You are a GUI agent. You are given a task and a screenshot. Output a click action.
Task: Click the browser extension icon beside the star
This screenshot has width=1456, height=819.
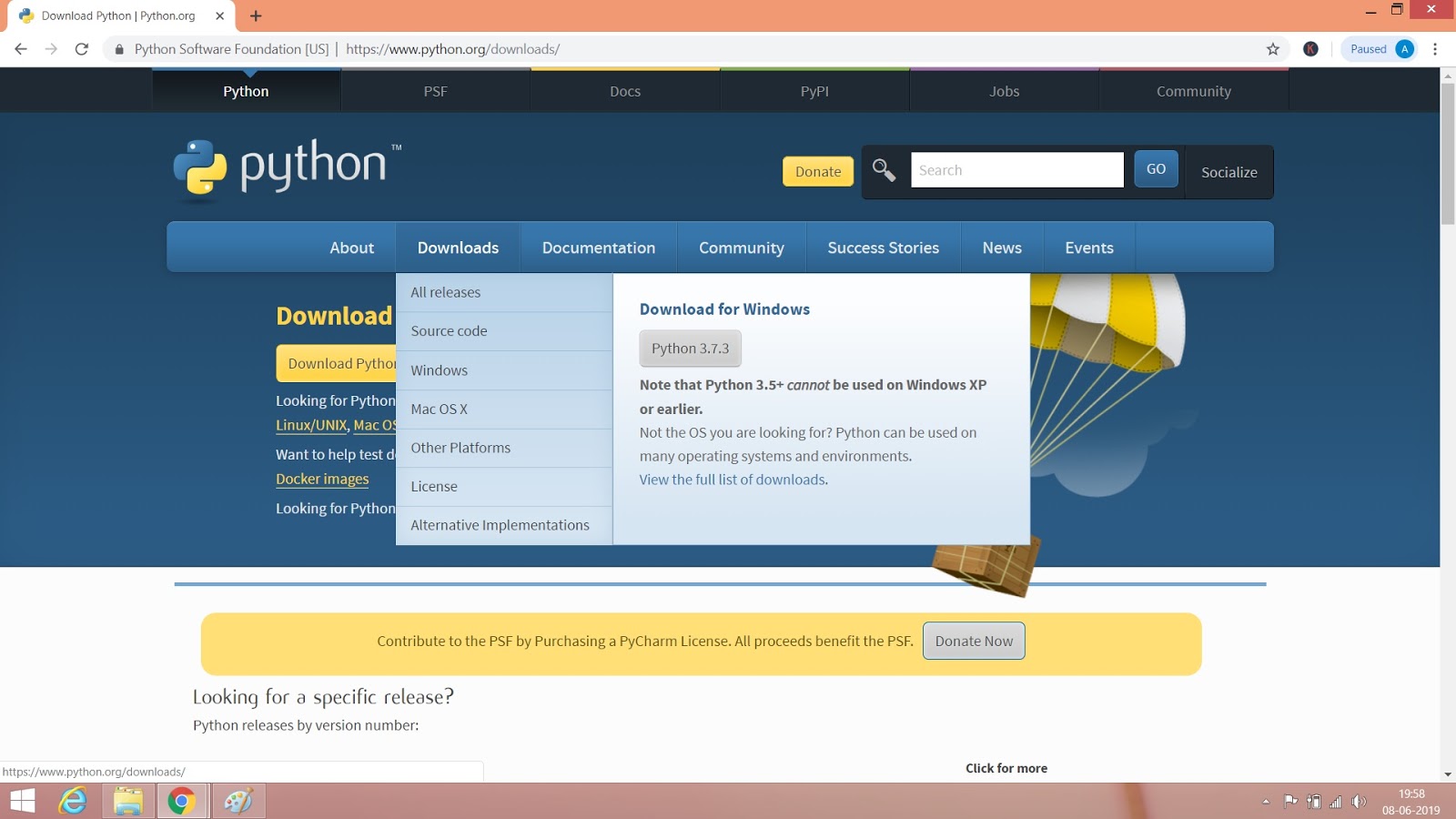tap(1310, 49)
